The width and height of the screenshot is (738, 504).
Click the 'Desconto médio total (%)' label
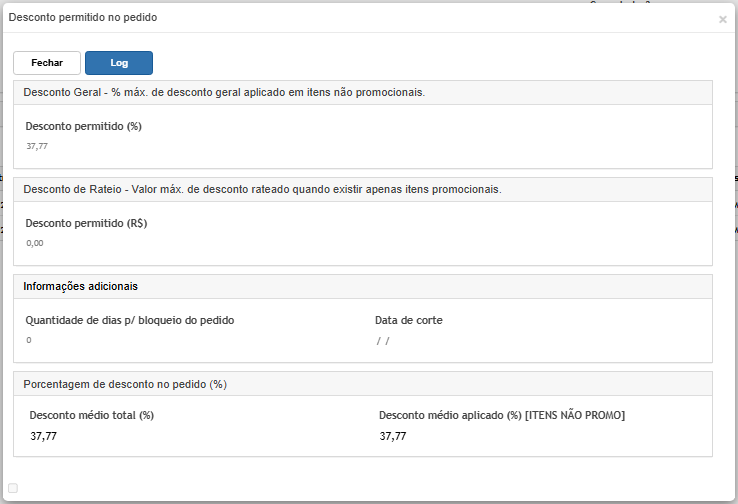pos(92,415)
